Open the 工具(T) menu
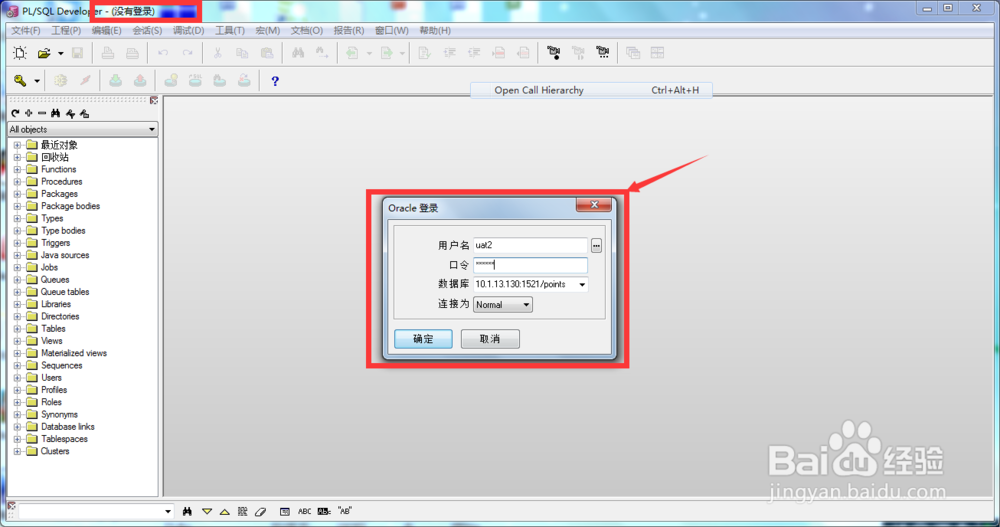 pos(230,31)
